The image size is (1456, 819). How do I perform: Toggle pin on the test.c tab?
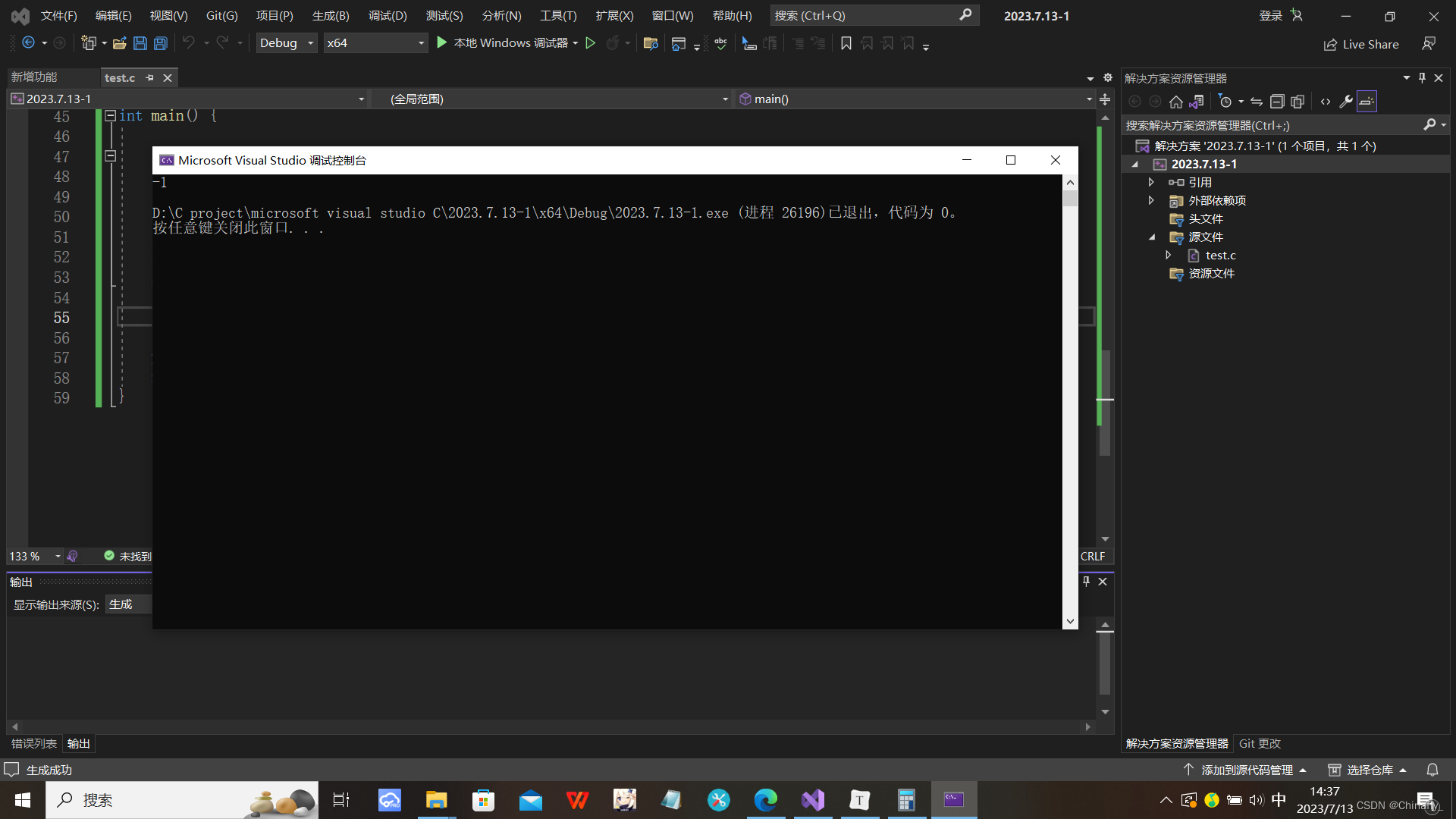[149, 77]
